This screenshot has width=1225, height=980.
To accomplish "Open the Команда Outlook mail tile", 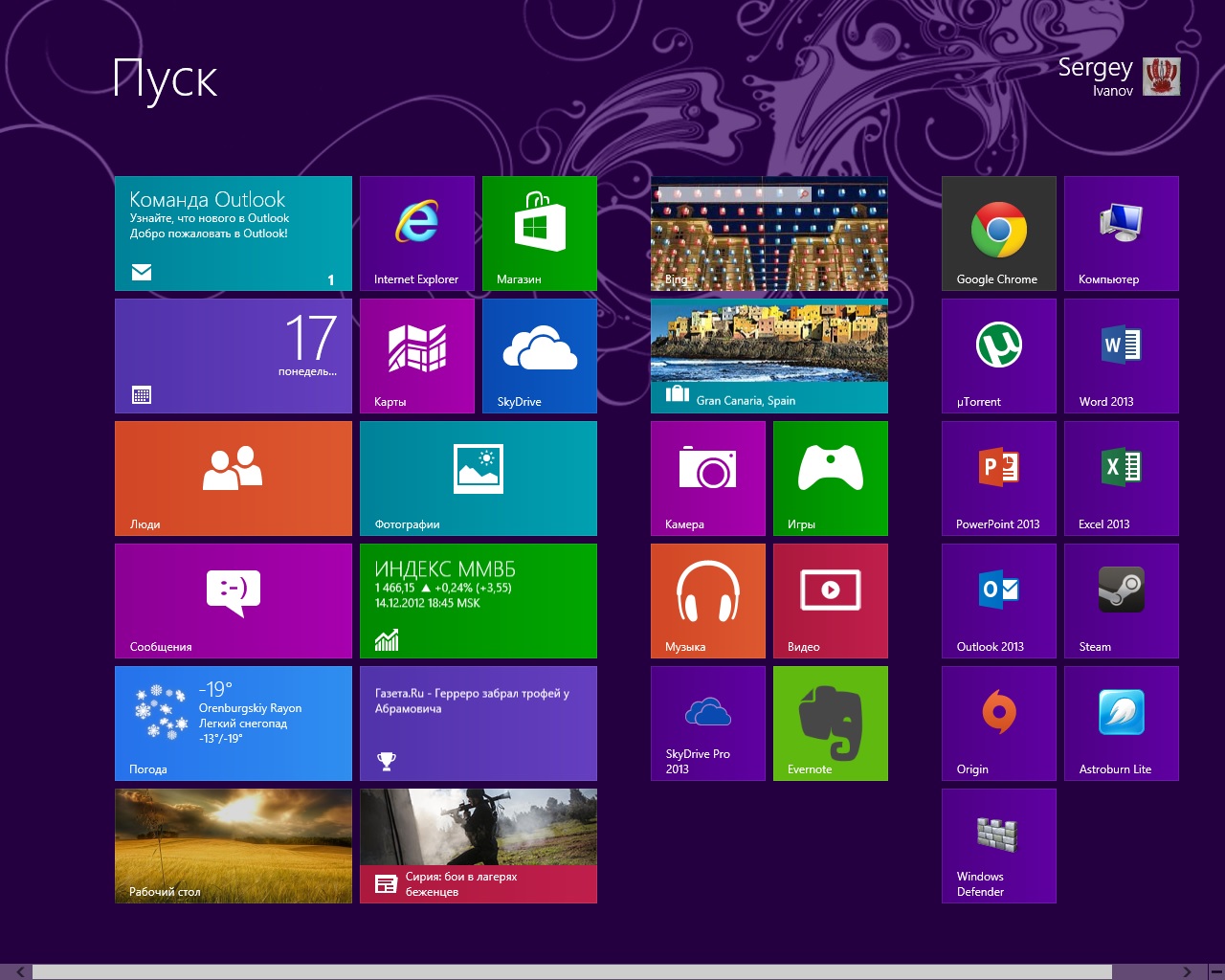I will (234, 234).
